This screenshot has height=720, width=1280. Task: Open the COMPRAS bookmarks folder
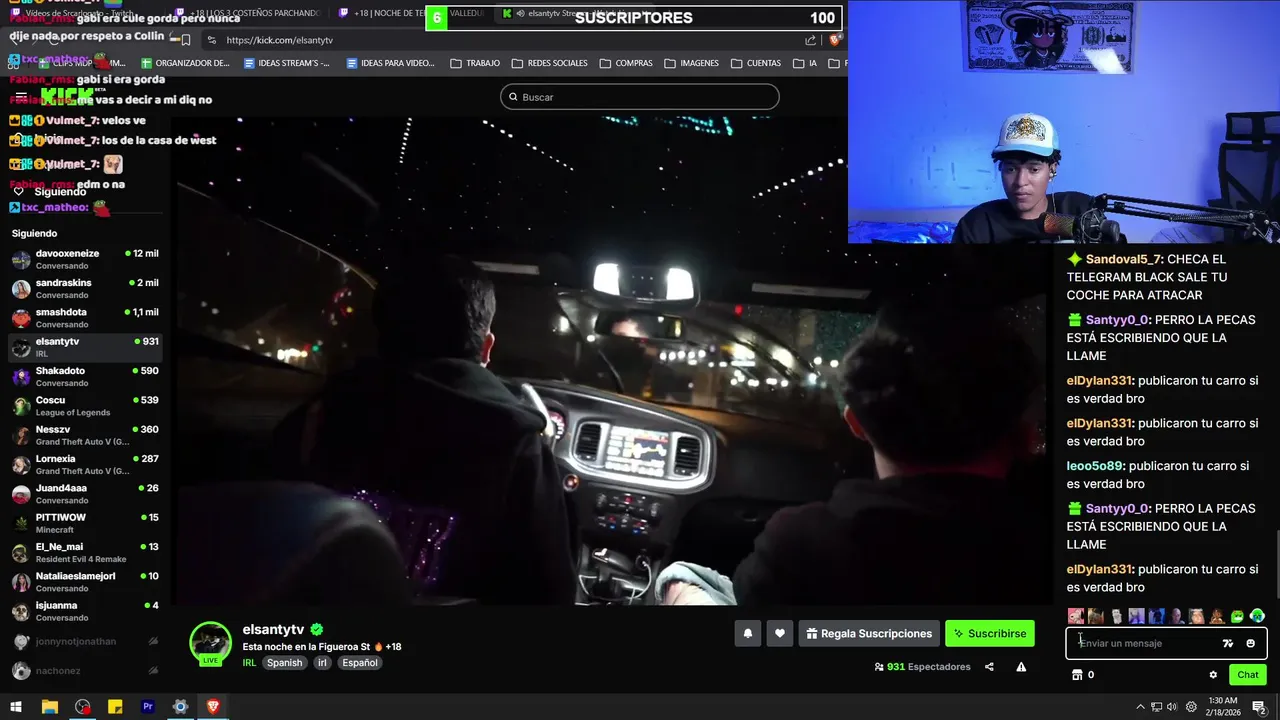(626, 63)
